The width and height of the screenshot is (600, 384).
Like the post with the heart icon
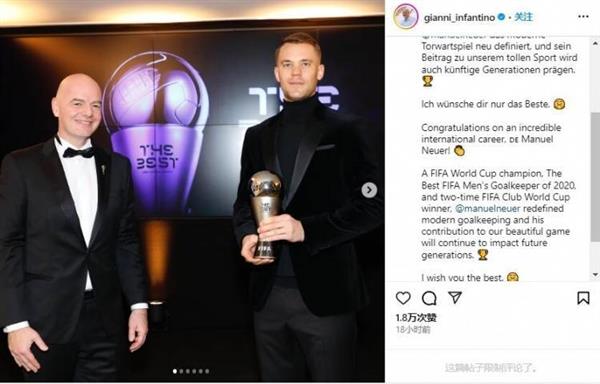click(403, 298)
